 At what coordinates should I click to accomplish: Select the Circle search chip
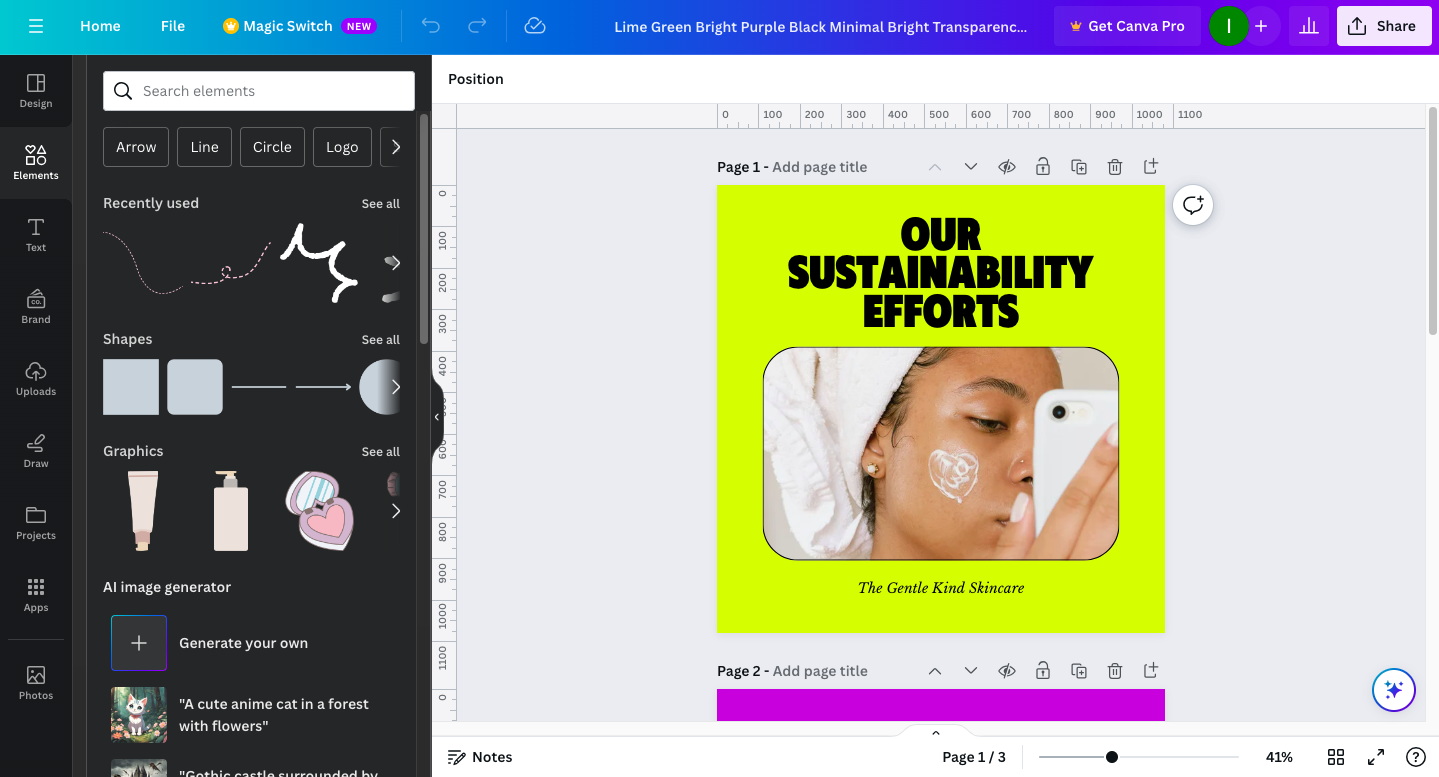(x=272, y=147)
